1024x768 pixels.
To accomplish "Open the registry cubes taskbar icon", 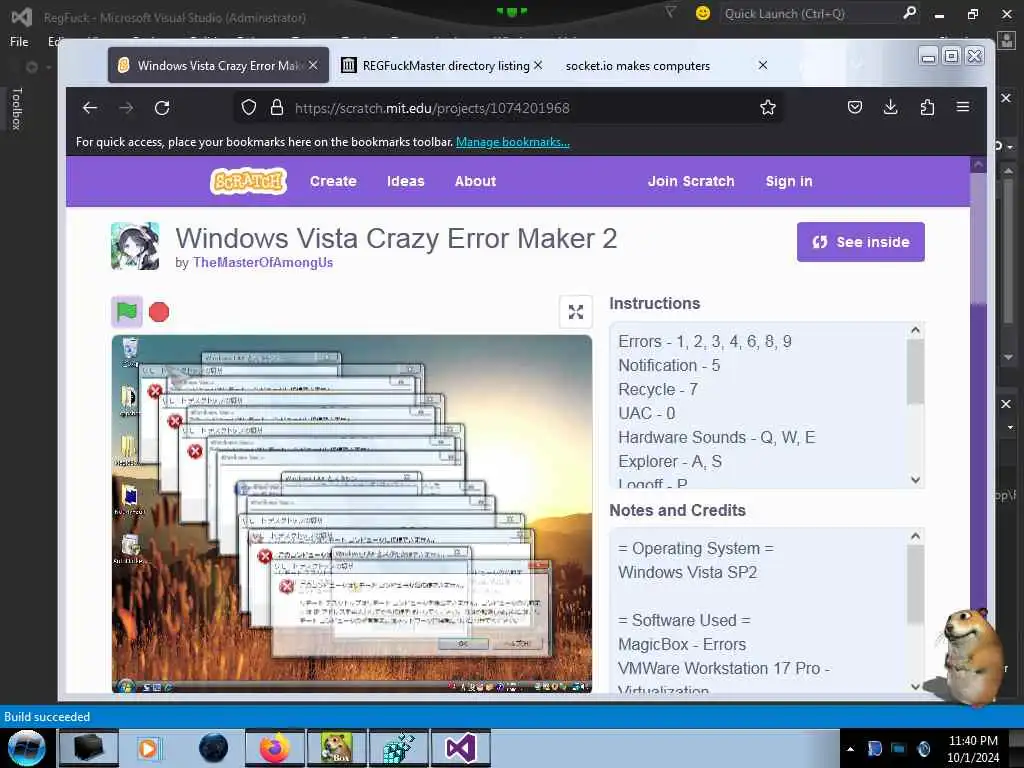I will tap(398, 748).
